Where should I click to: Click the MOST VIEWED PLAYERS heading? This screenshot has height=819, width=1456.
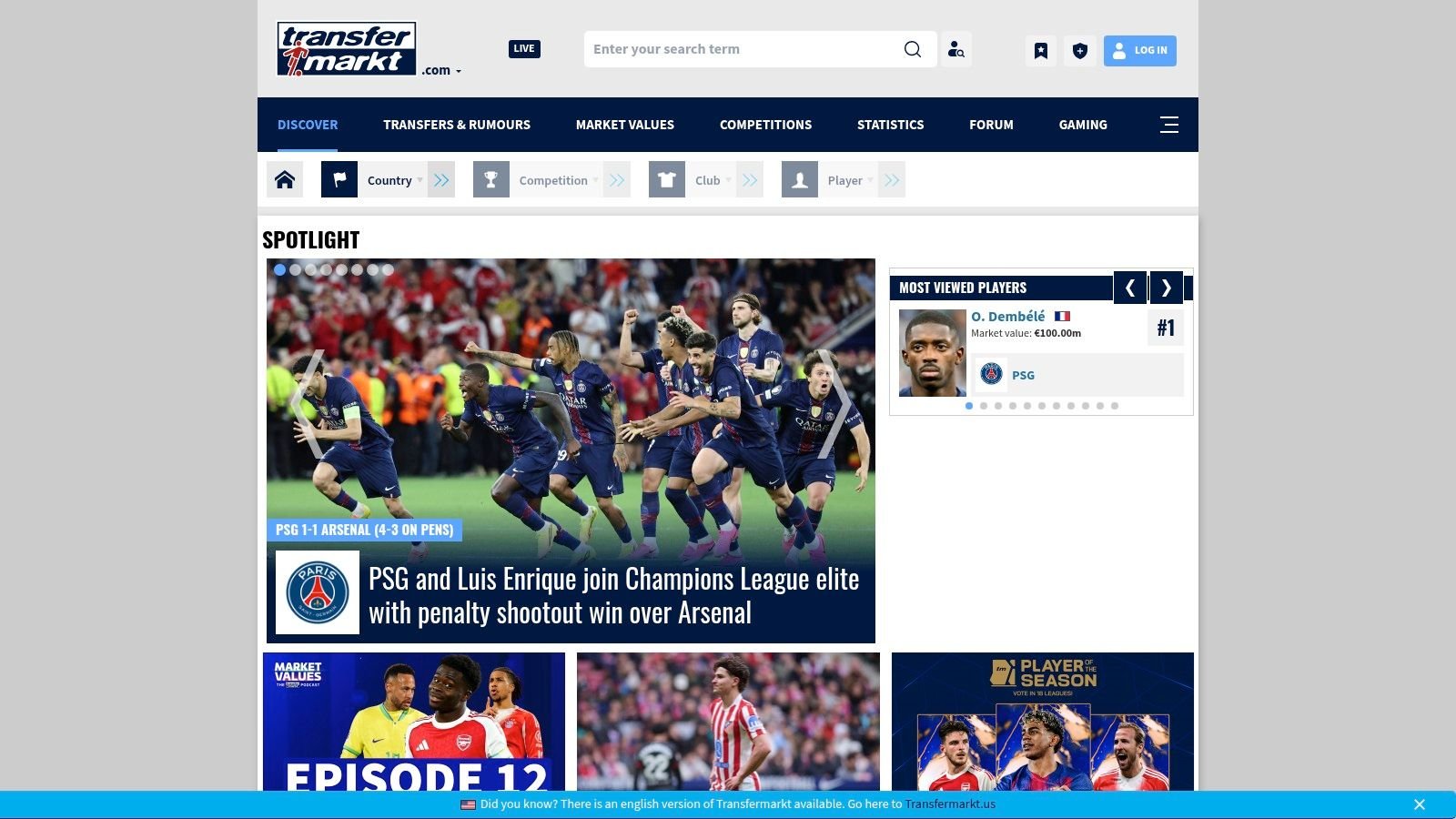[963, 288]
